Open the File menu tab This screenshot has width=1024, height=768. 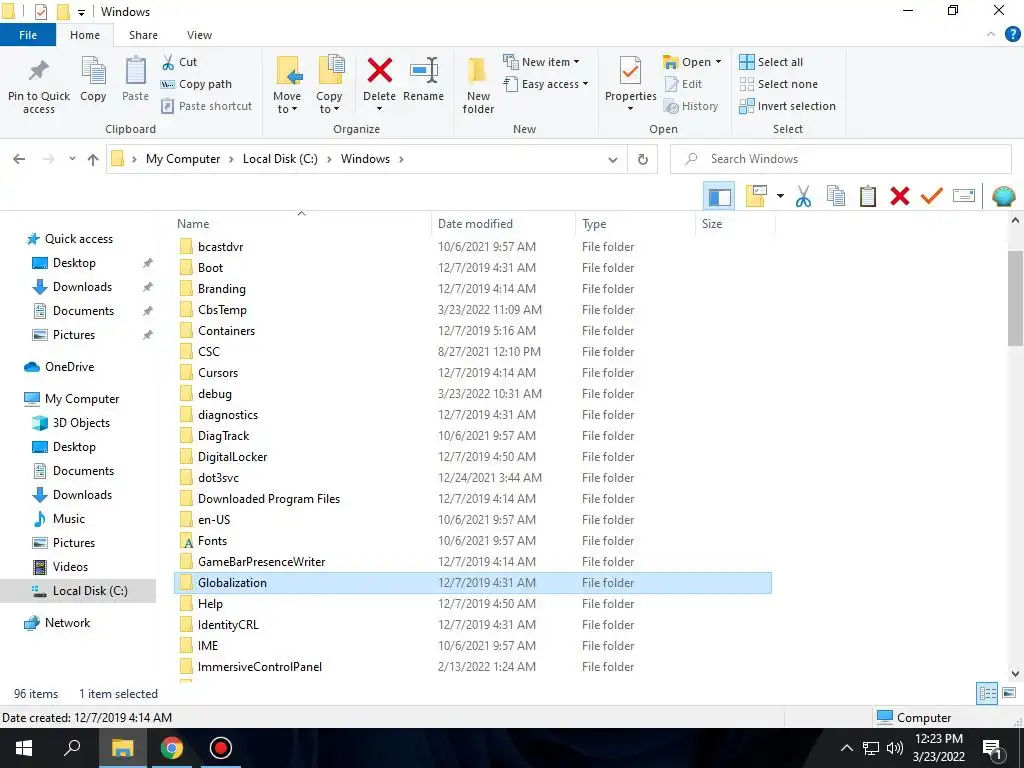point(28,35)
